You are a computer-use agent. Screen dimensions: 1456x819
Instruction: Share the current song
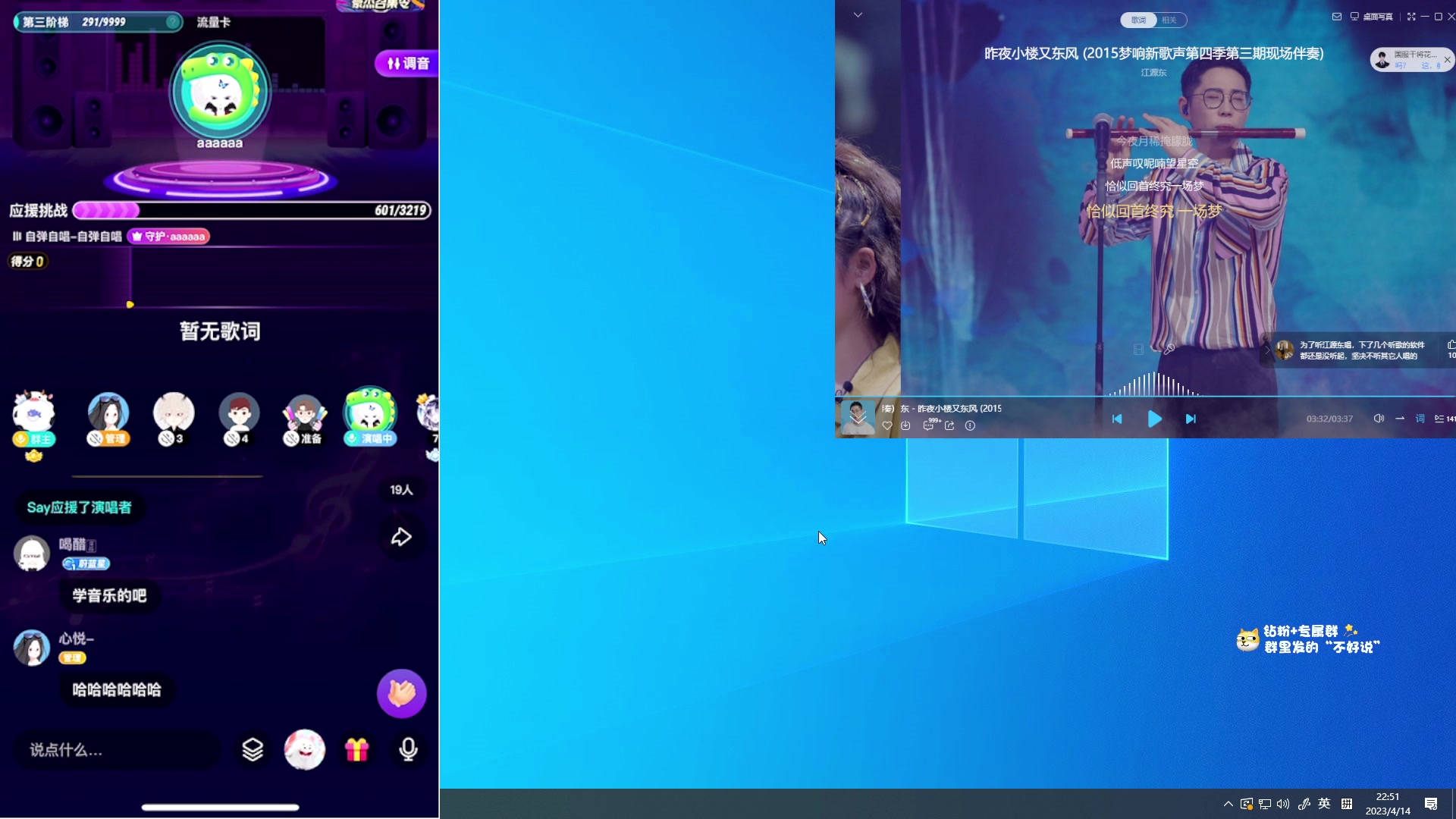click(x=949, y=426)
